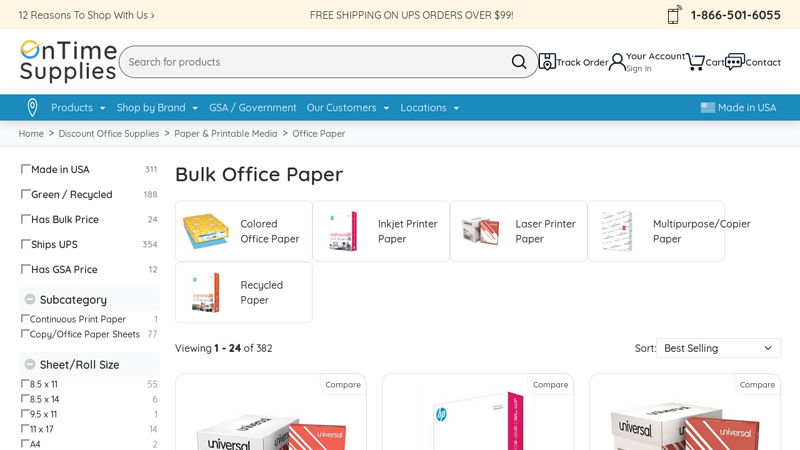Check the A4 size filter
Screen dimensions: 800x450
coord(24,443)
